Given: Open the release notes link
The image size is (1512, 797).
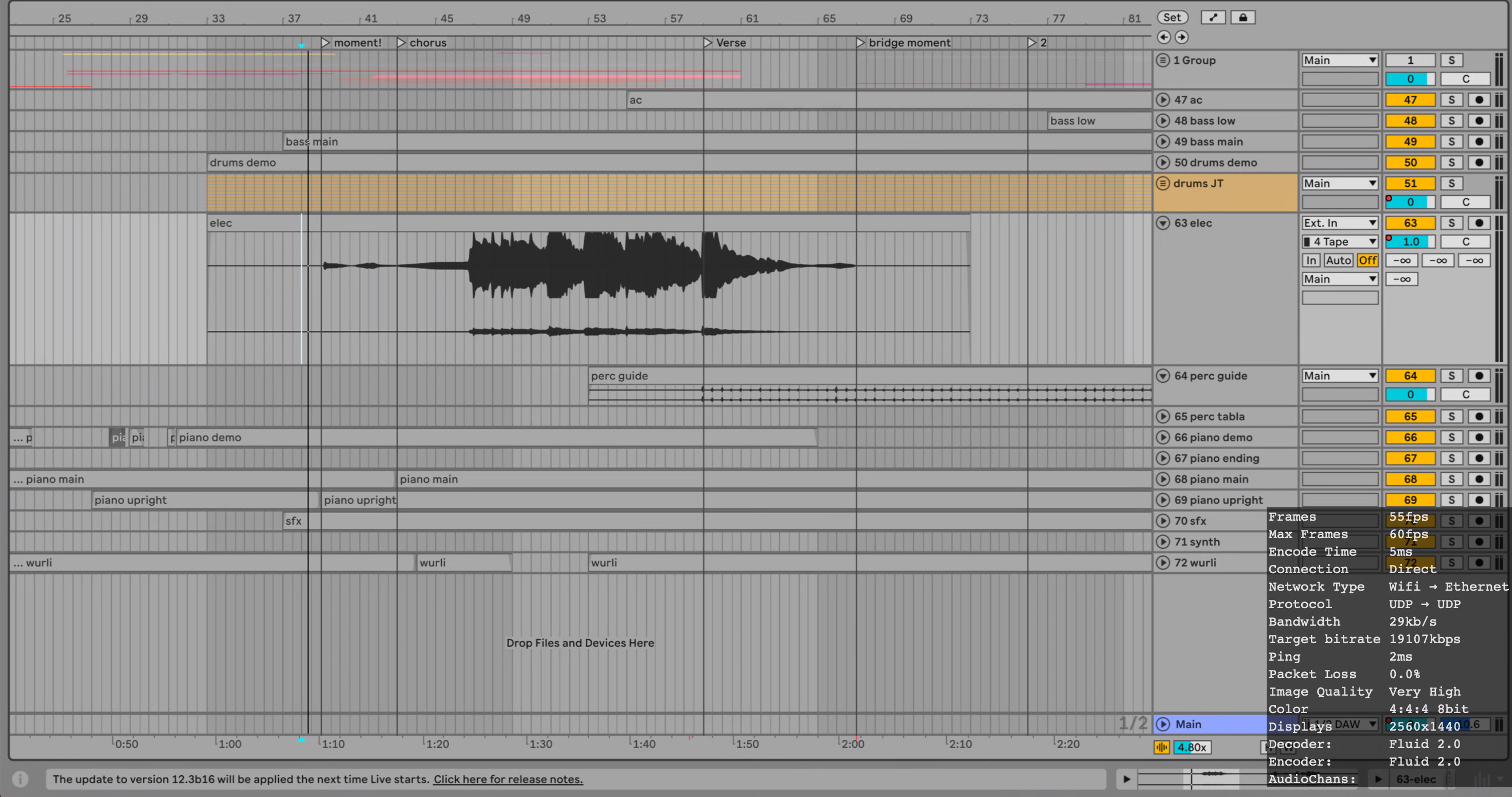Looking at the screenshot, I should 508,779.
